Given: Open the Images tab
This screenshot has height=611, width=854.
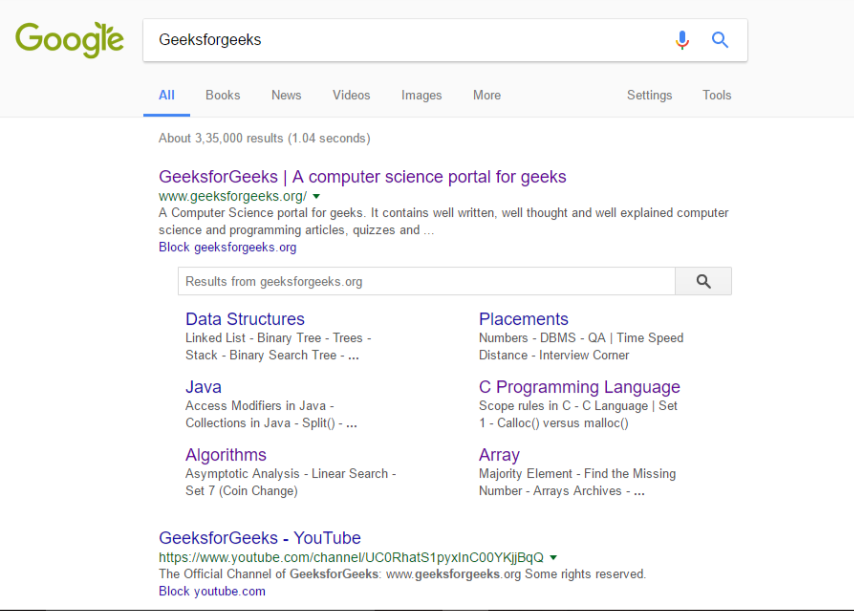Looking at the screenshot, I should (x=422, y=95).
